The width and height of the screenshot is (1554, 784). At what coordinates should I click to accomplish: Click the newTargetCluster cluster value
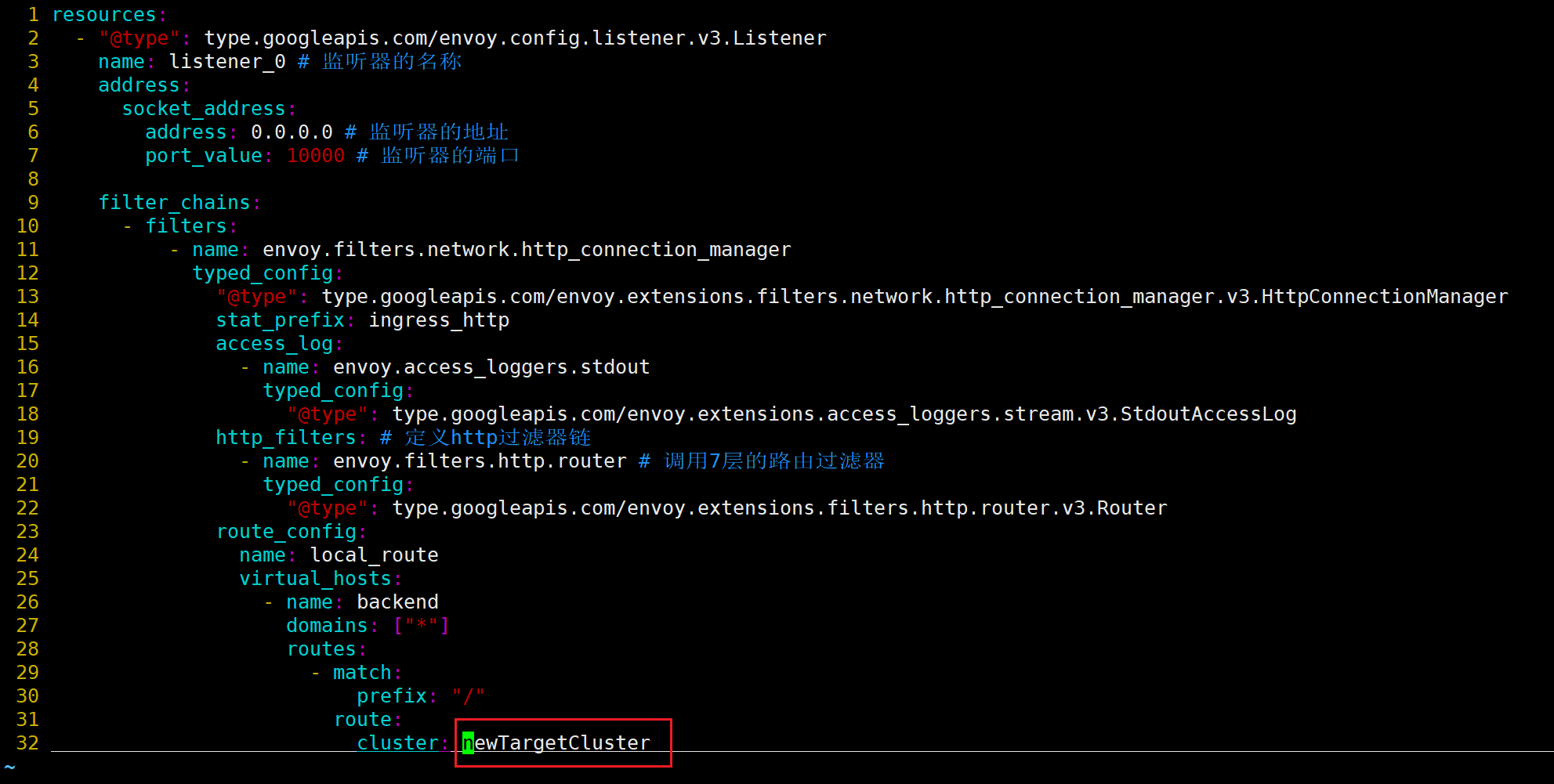point(556,742)
